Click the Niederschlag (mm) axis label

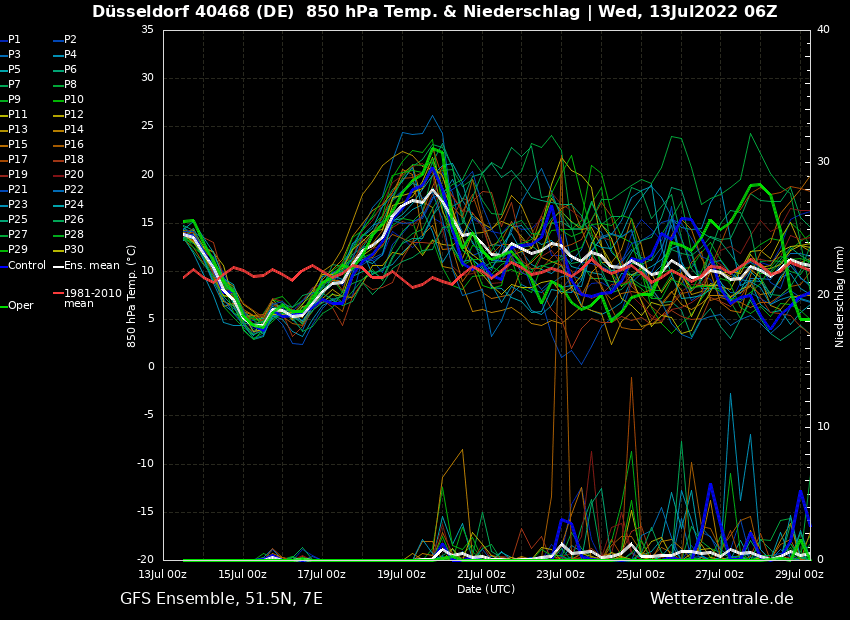pyautogui.click(x=840, y=296)
